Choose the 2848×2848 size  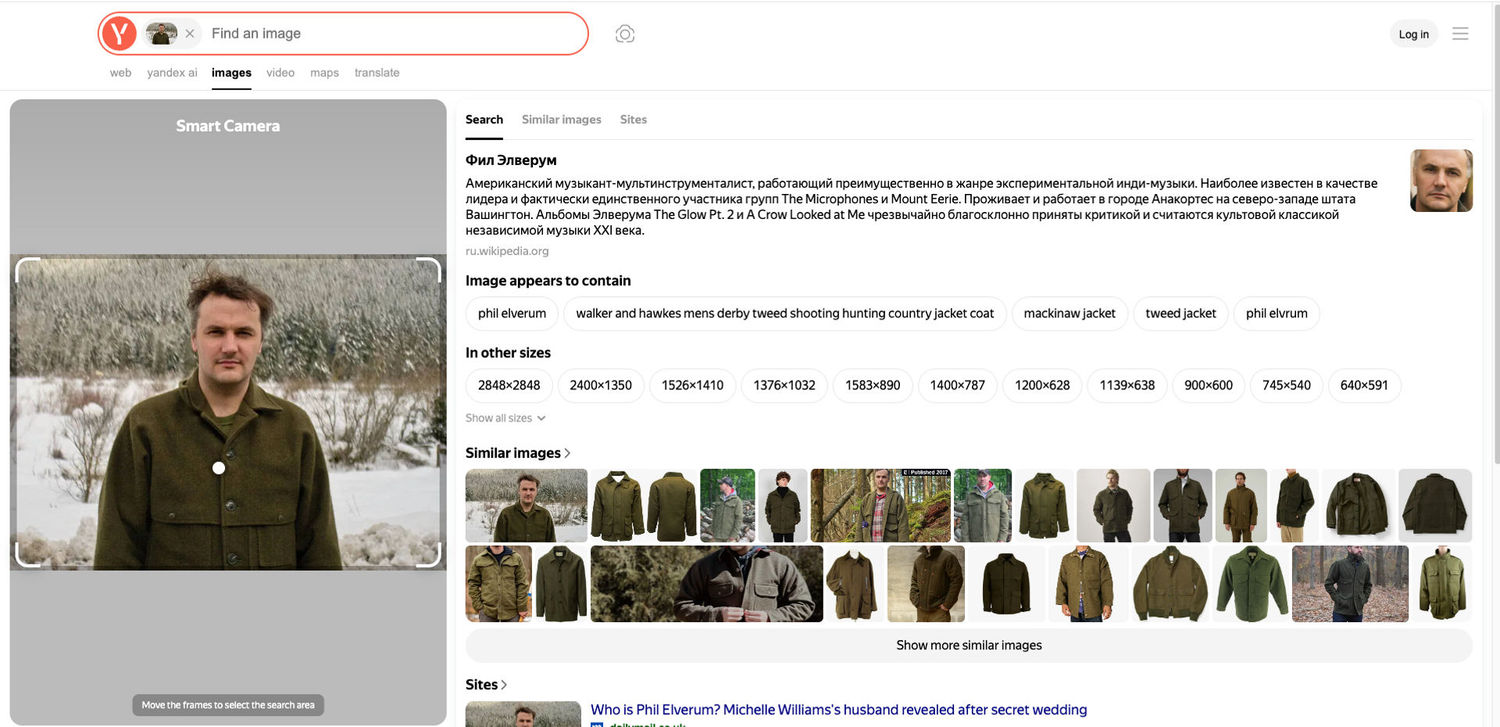509,385
